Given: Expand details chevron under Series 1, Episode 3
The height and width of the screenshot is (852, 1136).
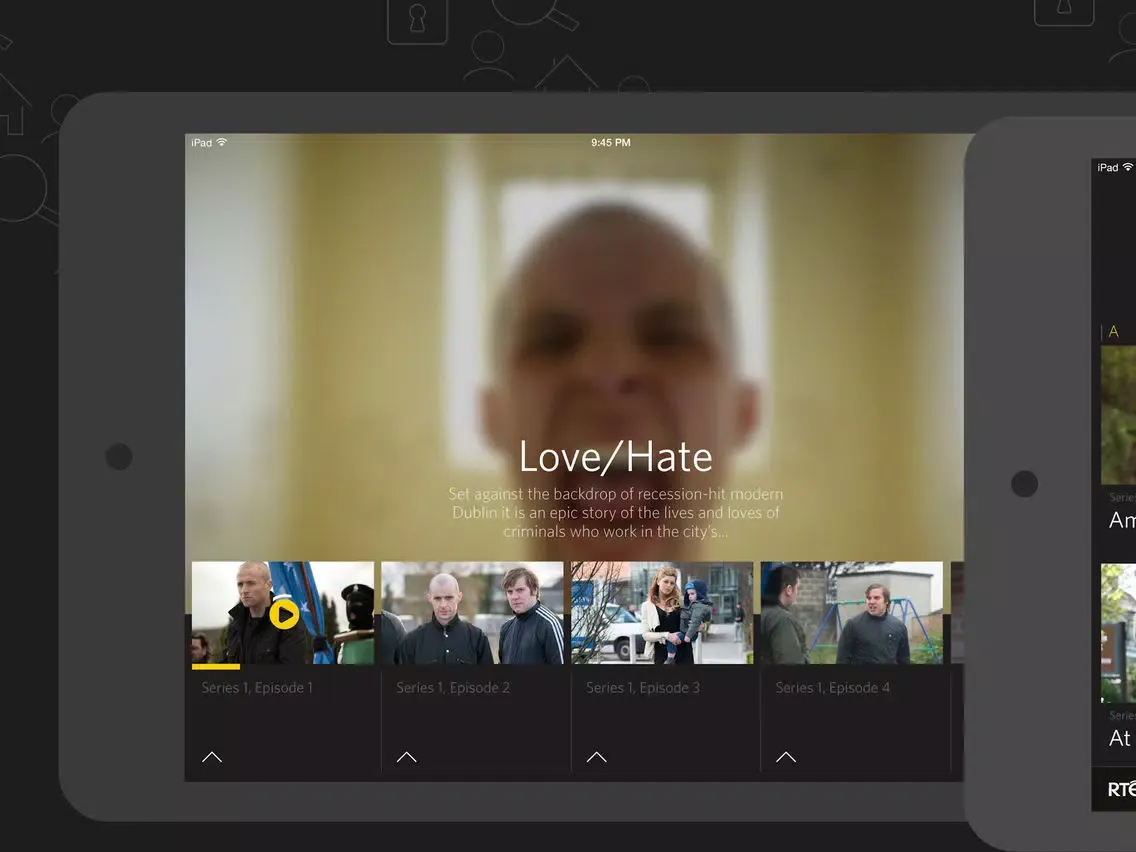Looking at the screenshot, I should (x=596, y=757).
